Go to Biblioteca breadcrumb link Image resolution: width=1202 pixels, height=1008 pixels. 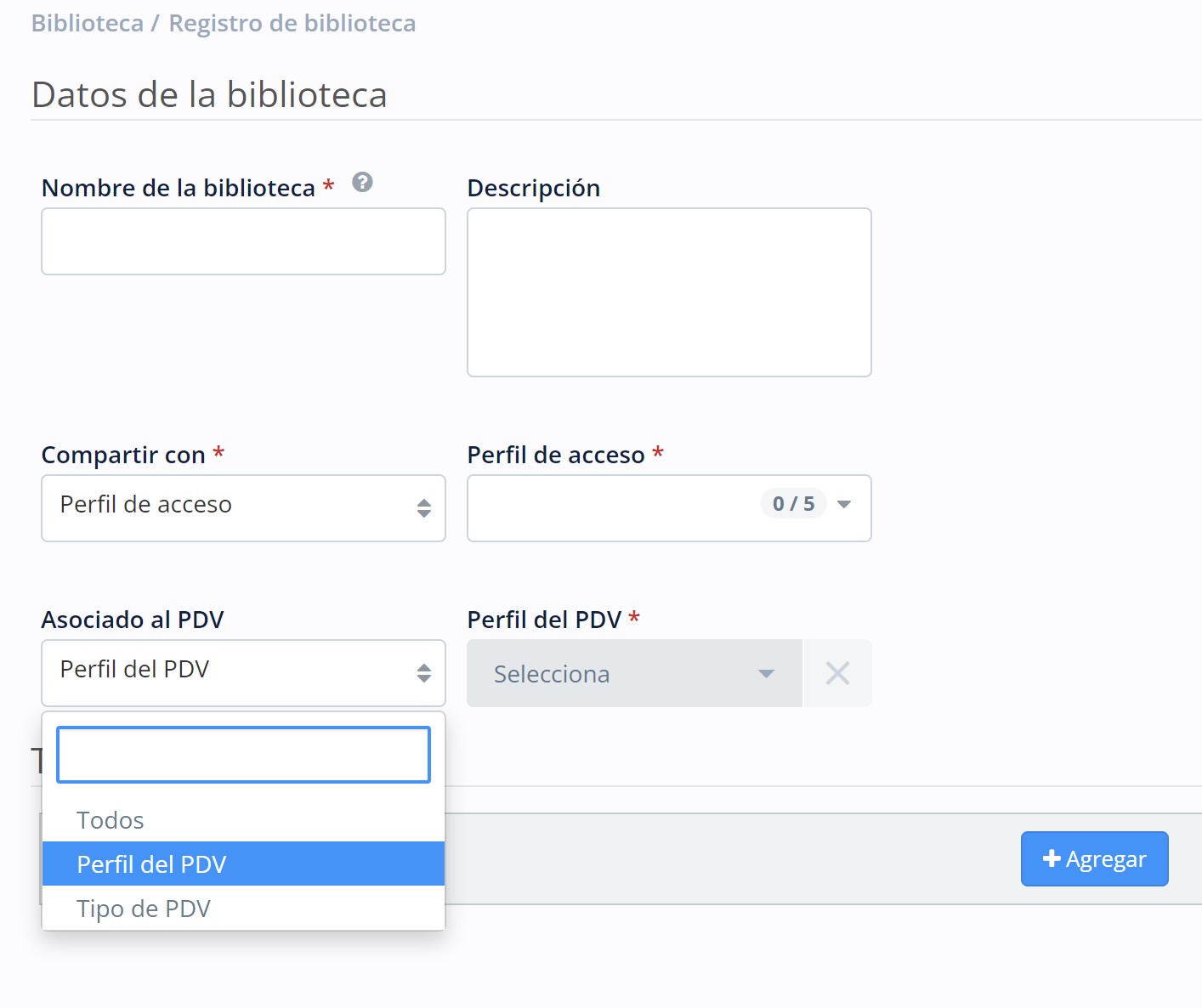88,24
